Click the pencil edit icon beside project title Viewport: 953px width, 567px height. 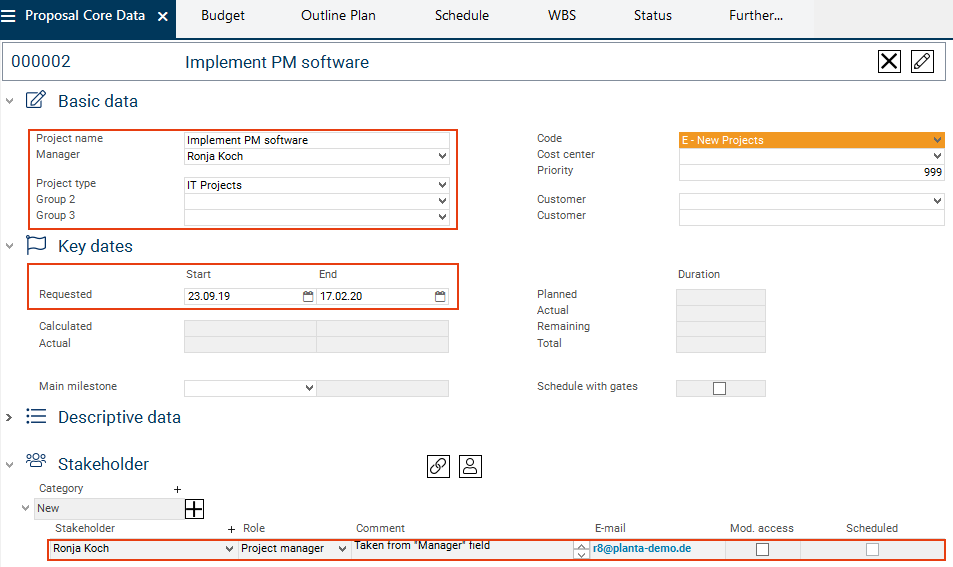point(922,62)
